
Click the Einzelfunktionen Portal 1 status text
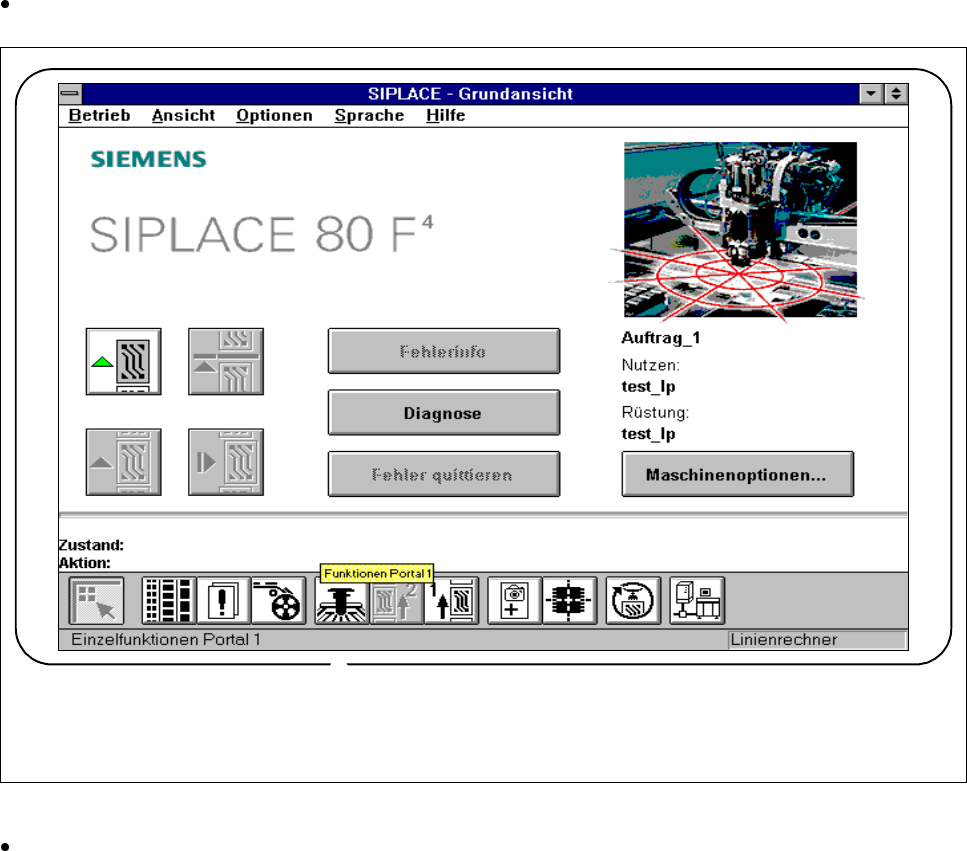[166, 639]
